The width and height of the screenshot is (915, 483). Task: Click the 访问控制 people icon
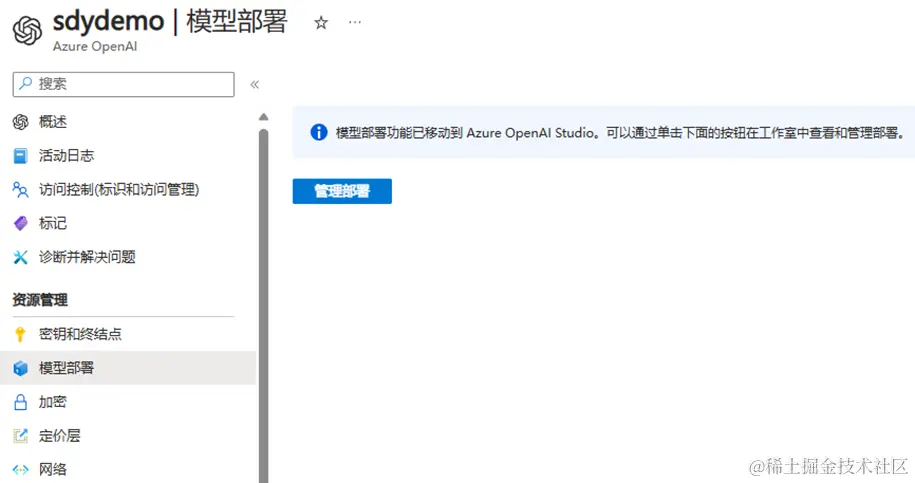click(x=20, y=190)
